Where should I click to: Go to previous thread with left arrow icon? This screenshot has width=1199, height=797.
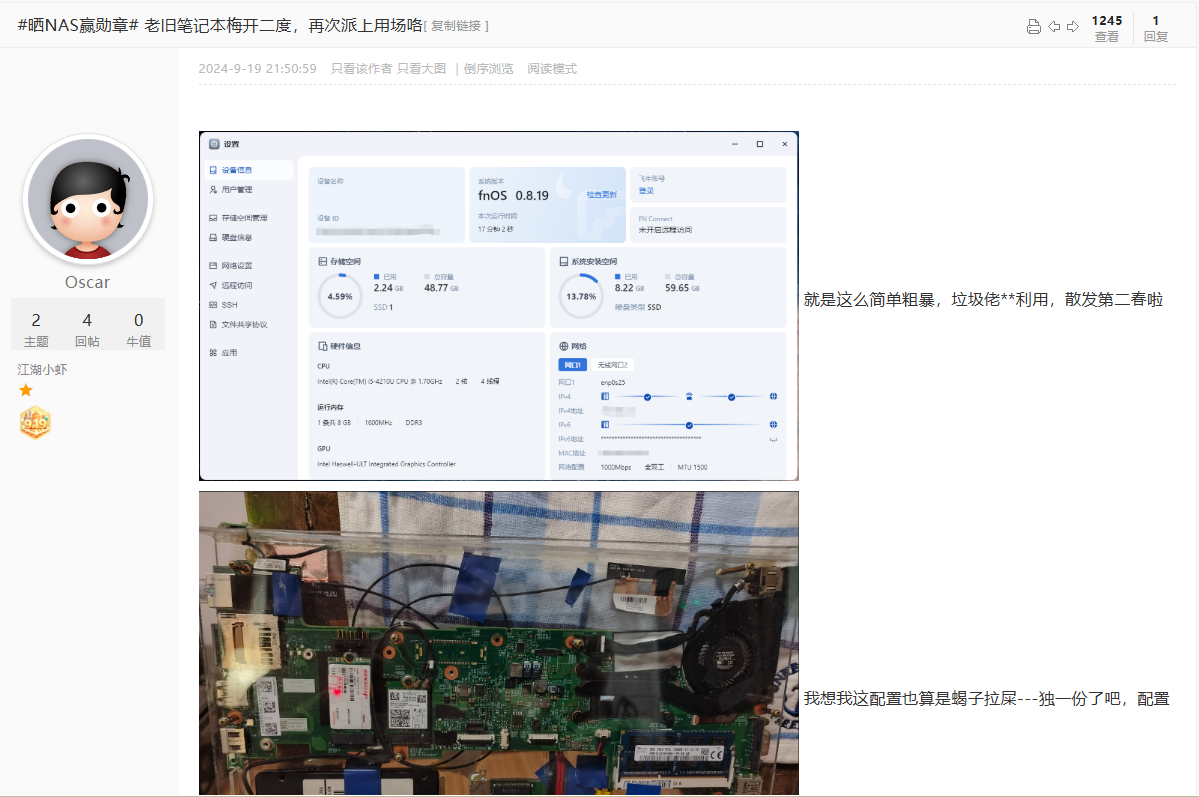pos(1054,27)
